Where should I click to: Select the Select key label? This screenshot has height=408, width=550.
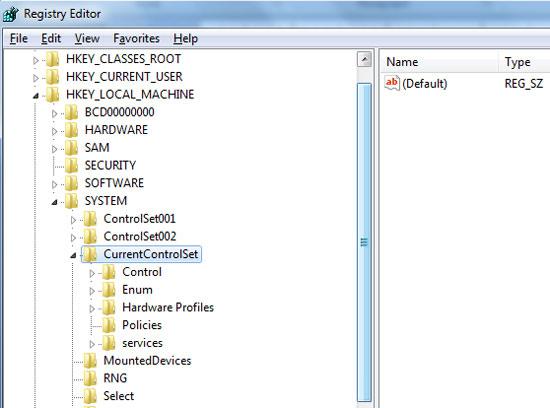tap(119, 396)
